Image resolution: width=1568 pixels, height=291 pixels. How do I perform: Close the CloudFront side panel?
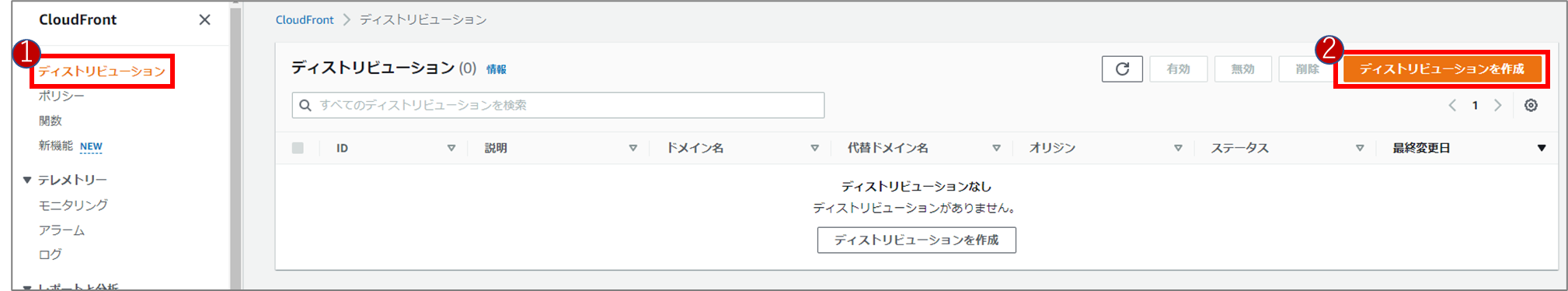pyautogui.click(x=204, y=19)
